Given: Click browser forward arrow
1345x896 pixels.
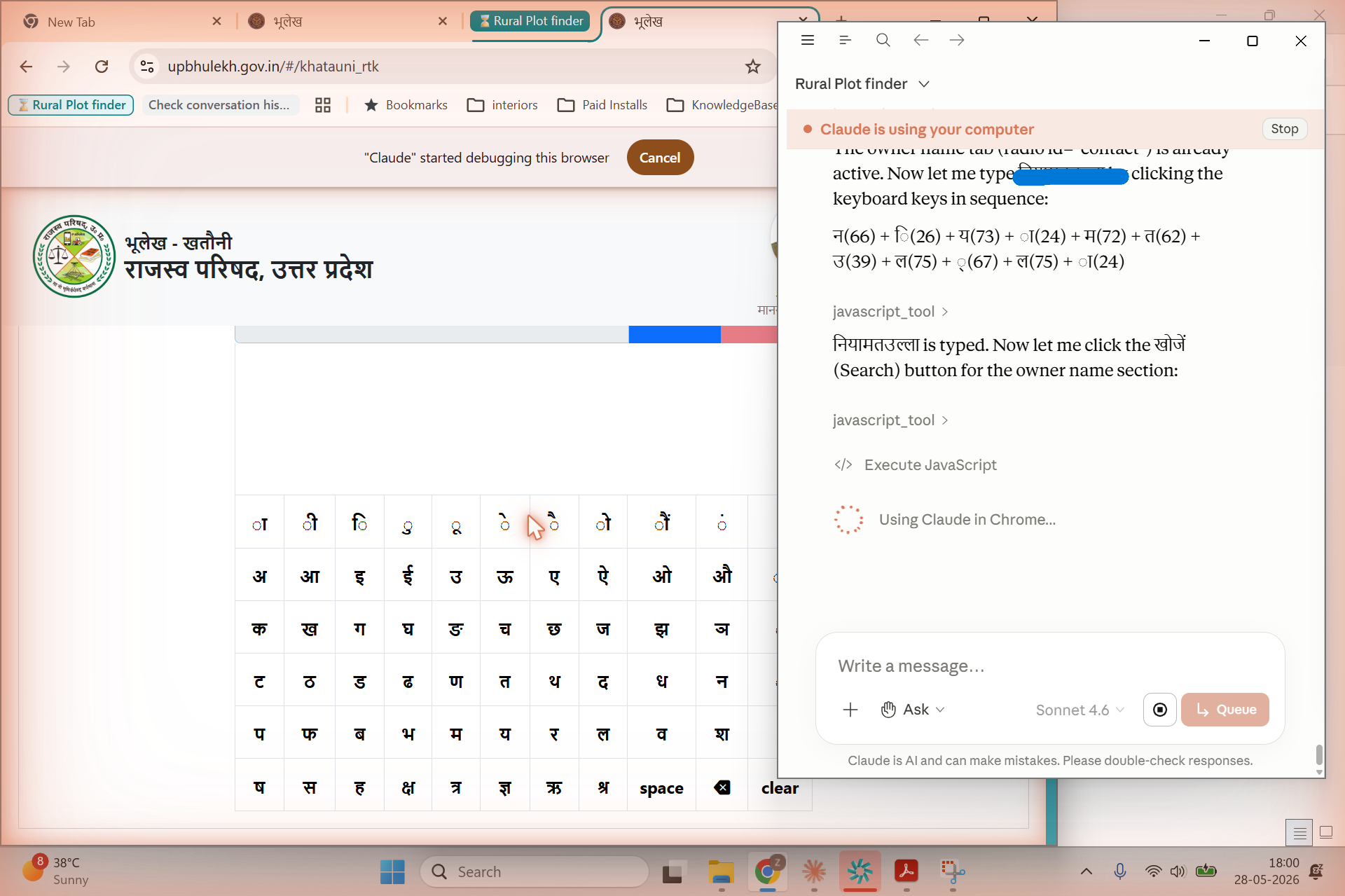Looking at the screenshot, I should coord(63,67).
